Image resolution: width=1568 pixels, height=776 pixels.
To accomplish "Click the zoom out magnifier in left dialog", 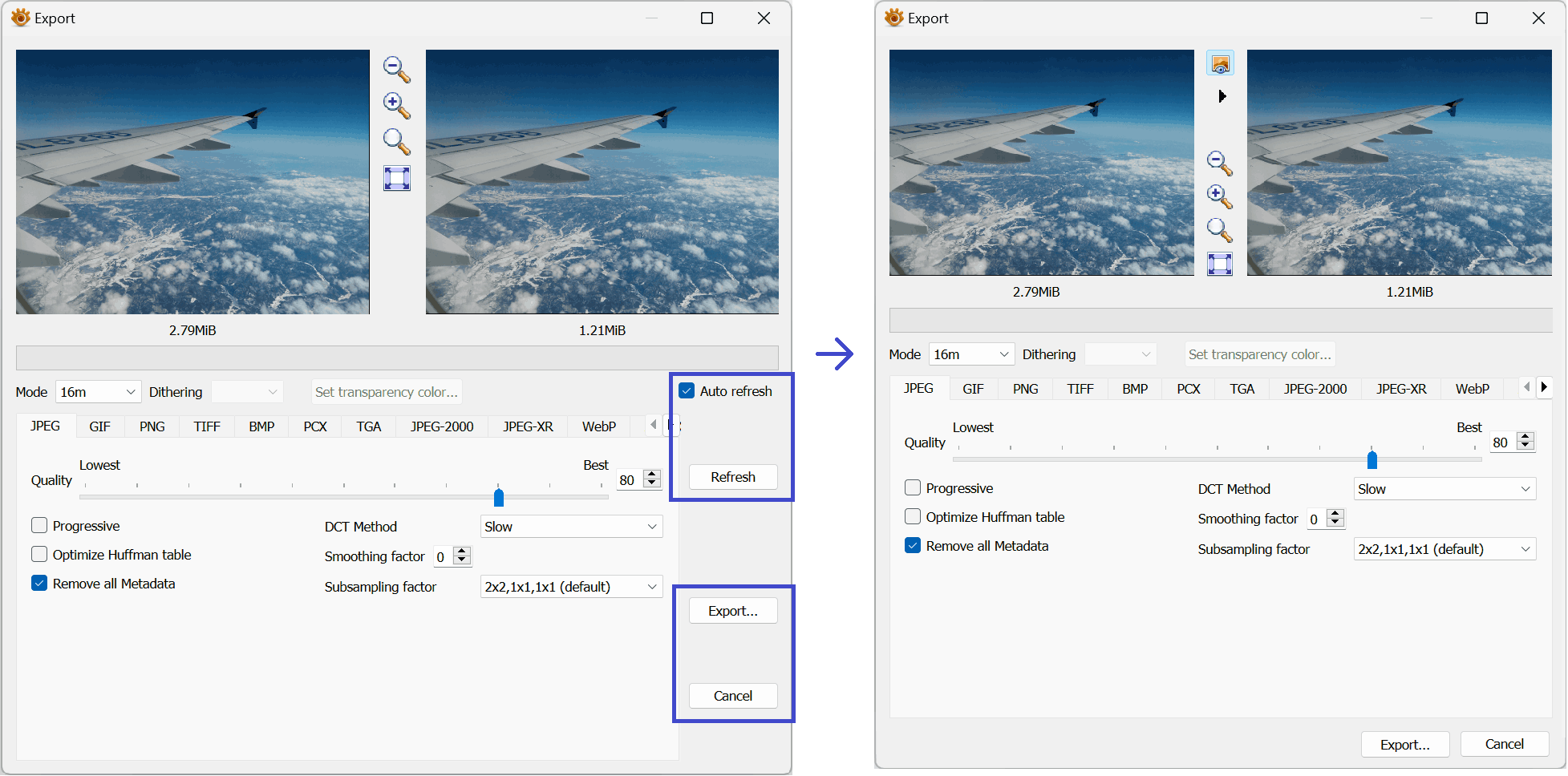I will click(x=396, y=70).
